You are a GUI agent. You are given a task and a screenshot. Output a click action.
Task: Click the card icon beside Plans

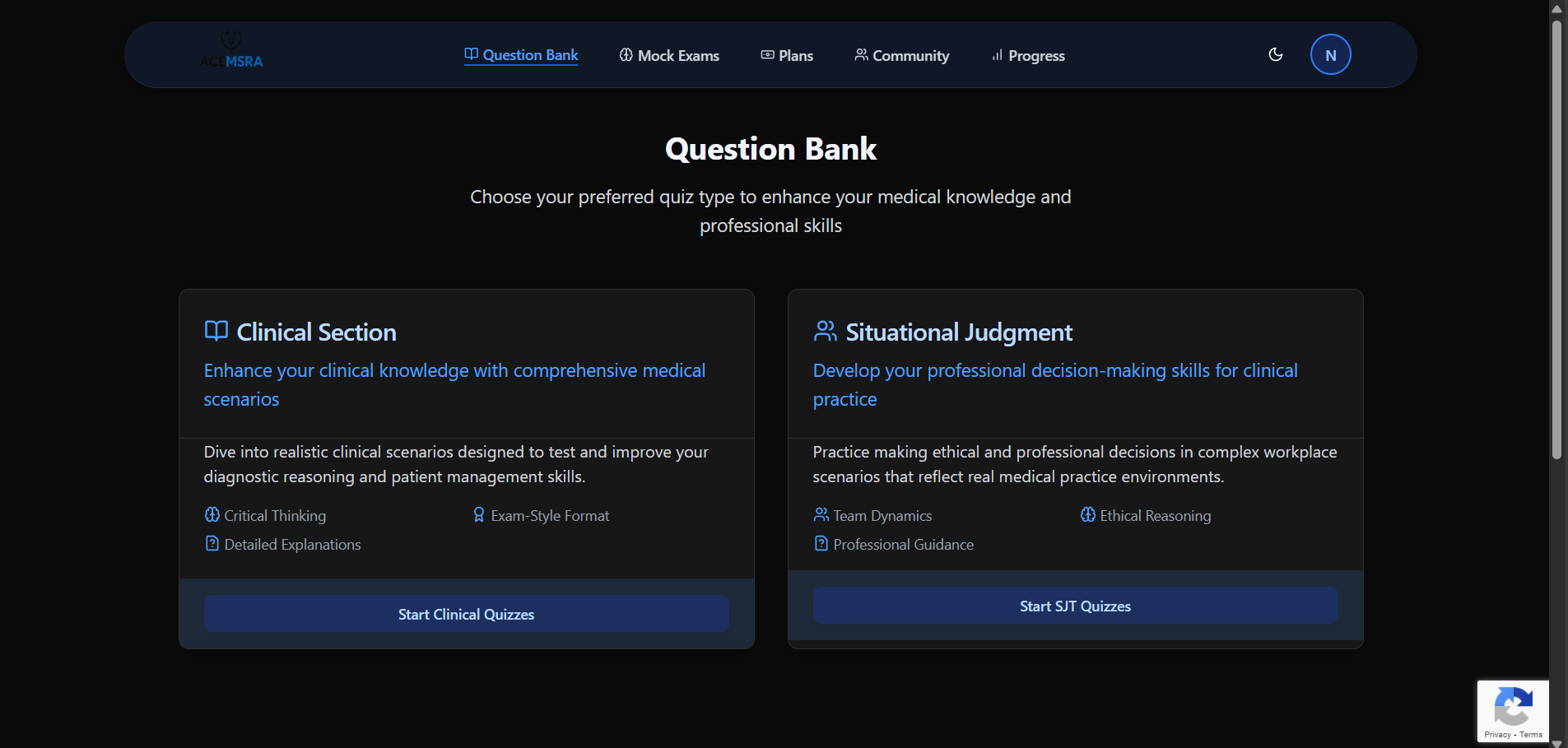tap(767, 55)
